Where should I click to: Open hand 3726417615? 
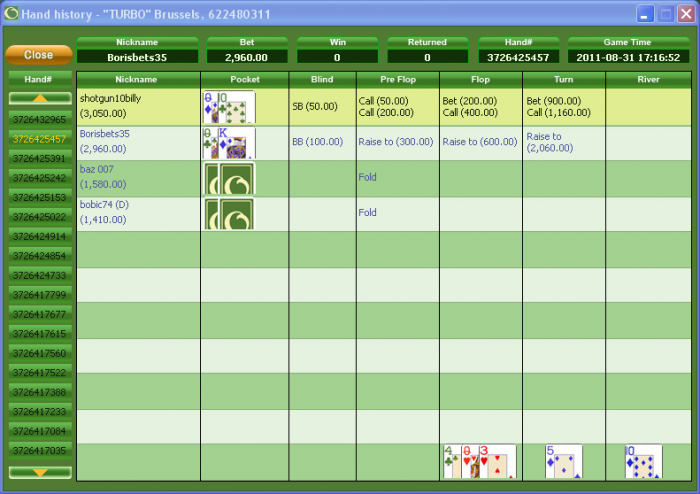click(40, 334)
